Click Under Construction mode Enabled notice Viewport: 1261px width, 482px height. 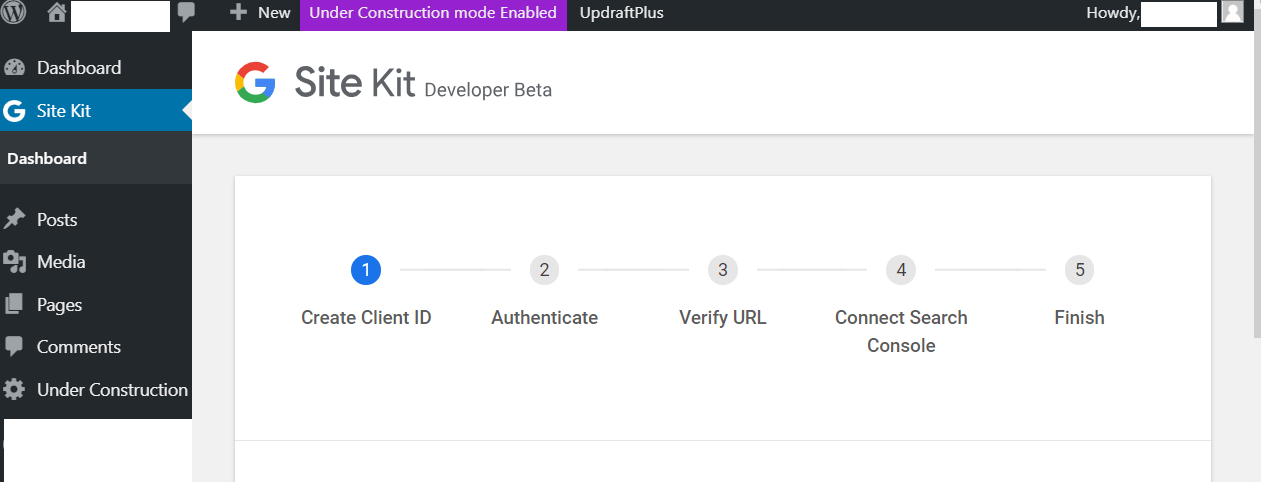tap(433, 13)
